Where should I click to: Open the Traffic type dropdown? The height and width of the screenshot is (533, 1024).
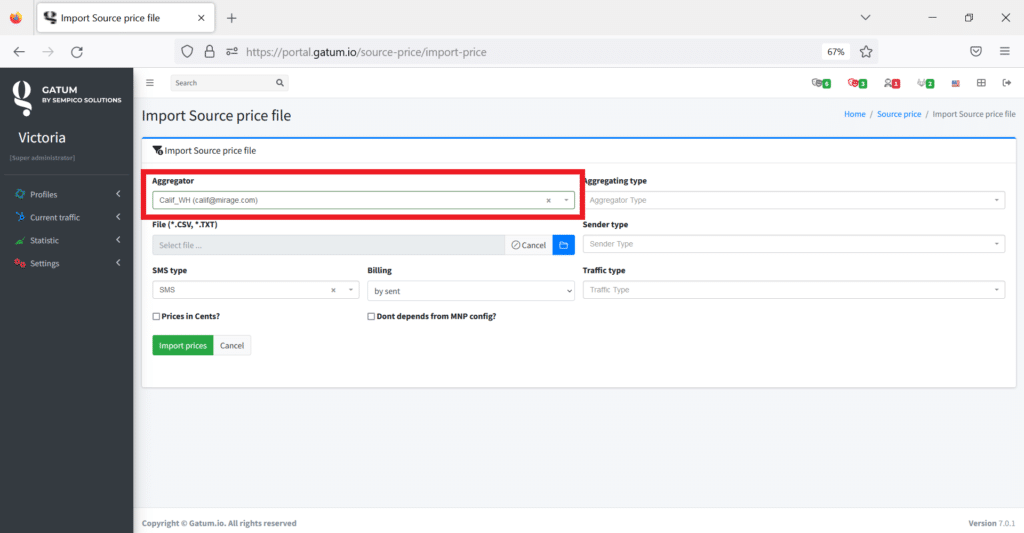793,290
